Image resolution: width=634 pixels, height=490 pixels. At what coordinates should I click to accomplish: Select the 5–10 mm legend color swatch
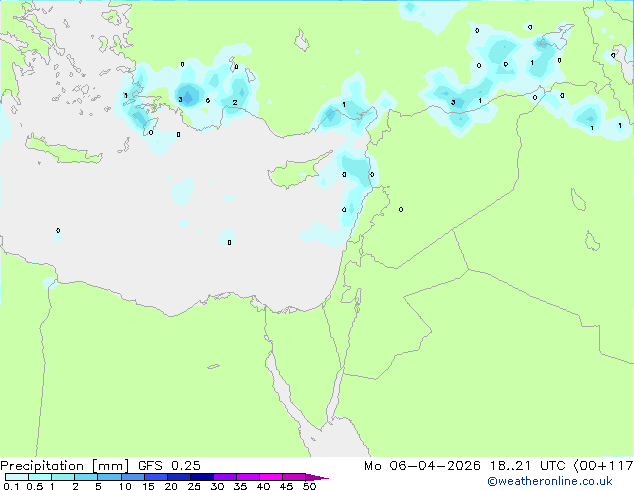109,477
